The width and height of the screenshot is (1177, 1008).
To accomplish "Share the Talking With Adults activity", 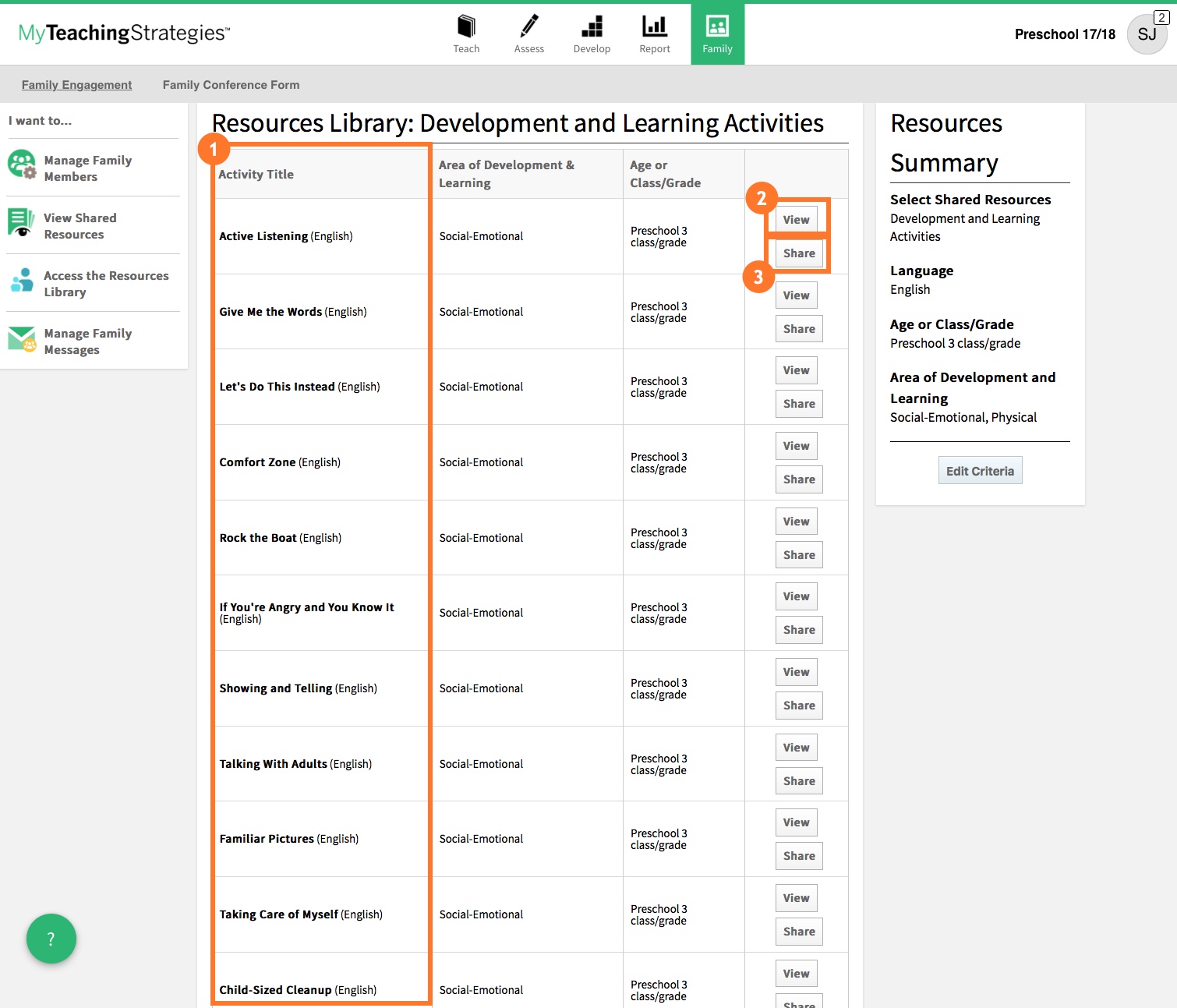I will coord(799,781).
